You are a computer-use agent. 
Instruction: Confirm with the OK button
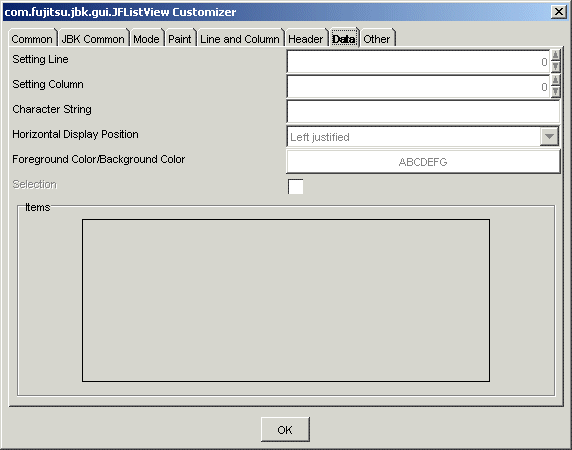click(285, 430)
